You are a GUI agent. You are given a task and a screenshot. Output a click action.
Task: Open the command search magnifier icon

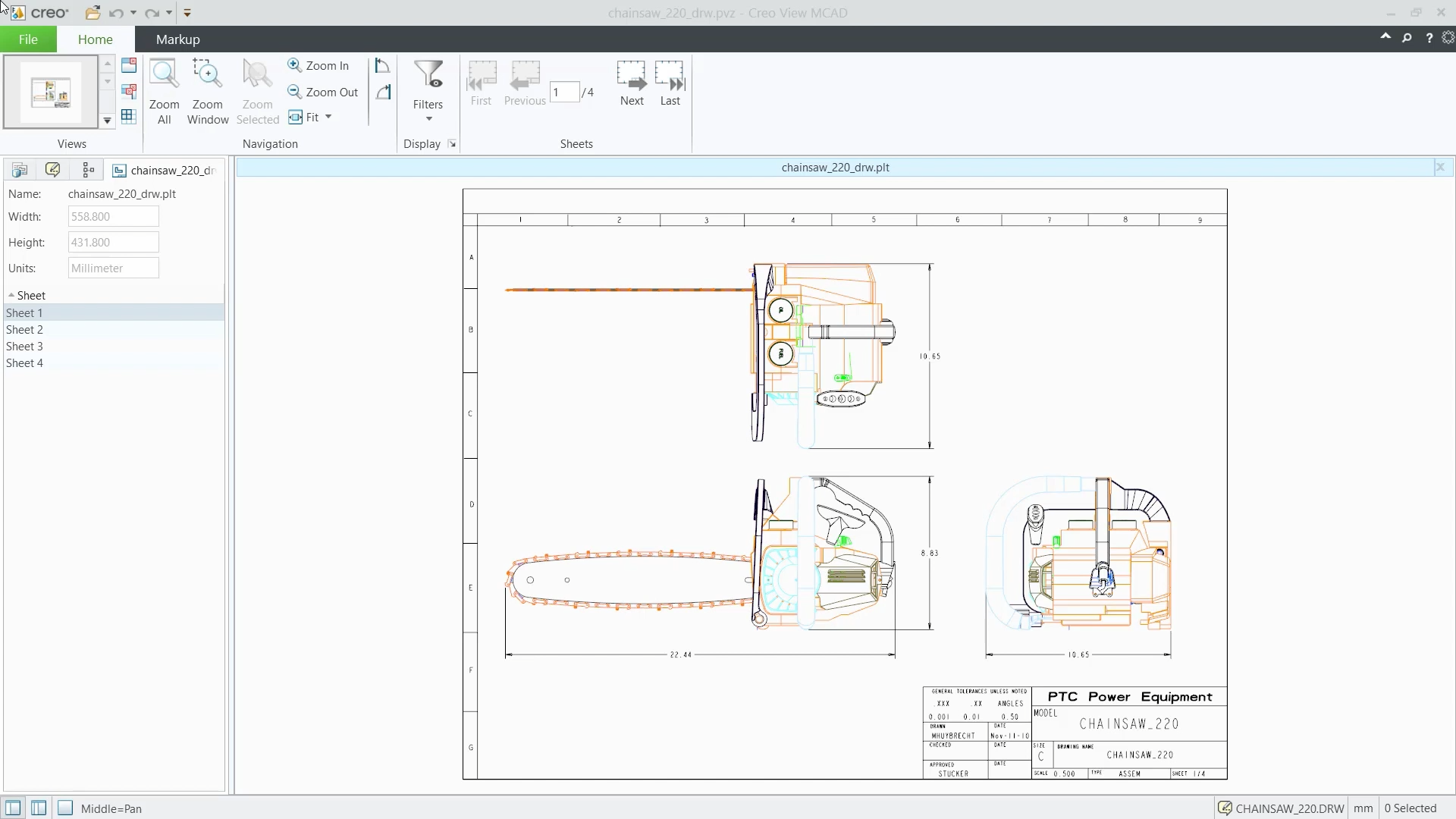point(1407,38)
